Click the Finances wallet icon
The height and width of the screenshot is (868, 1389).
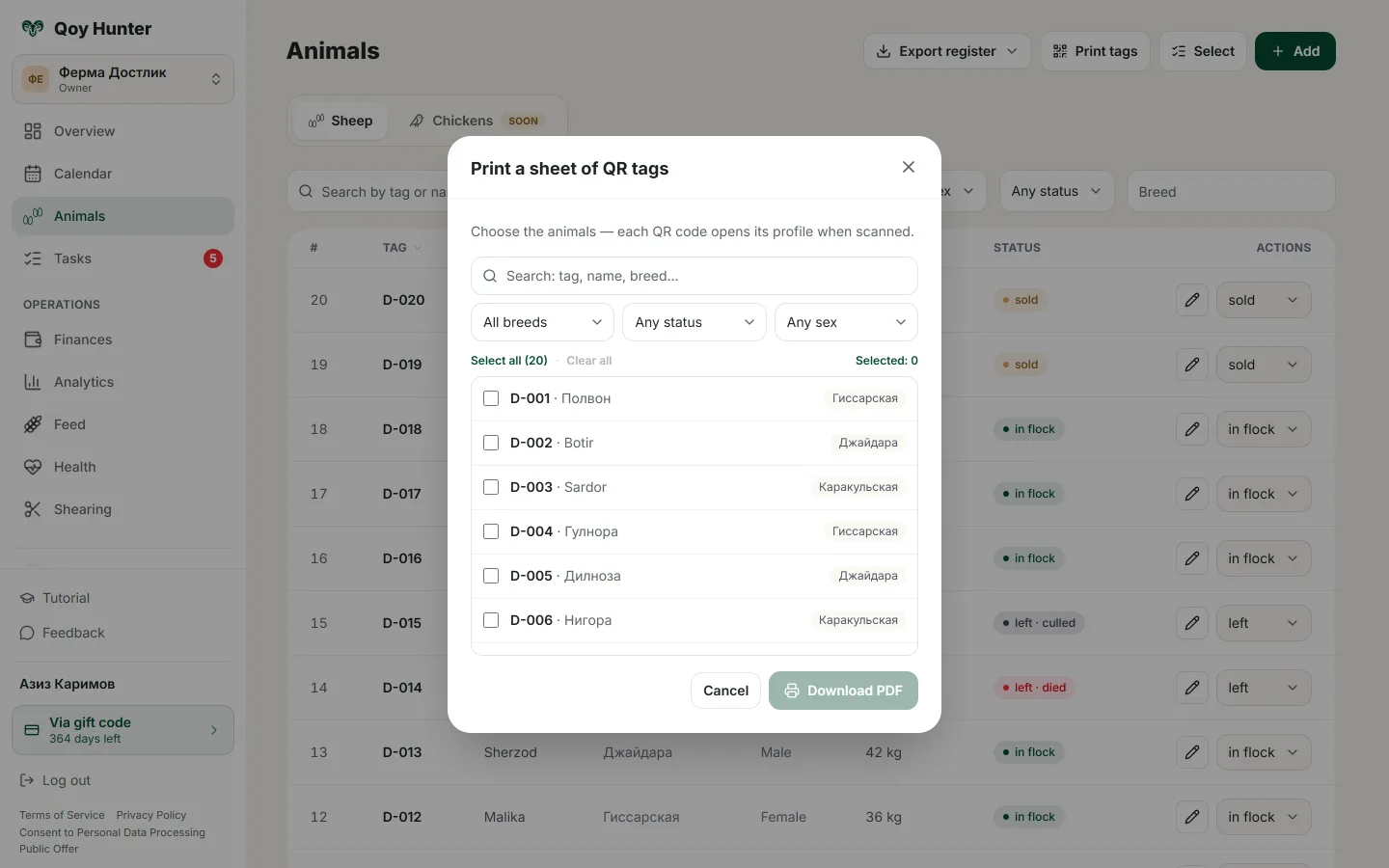(x=33, y=339)
